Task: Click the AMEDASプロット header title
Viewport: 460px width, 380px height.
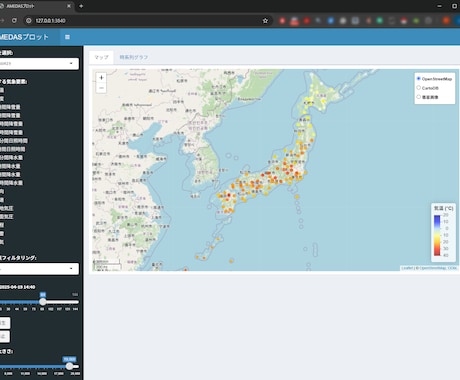Action: pos(24,37)
